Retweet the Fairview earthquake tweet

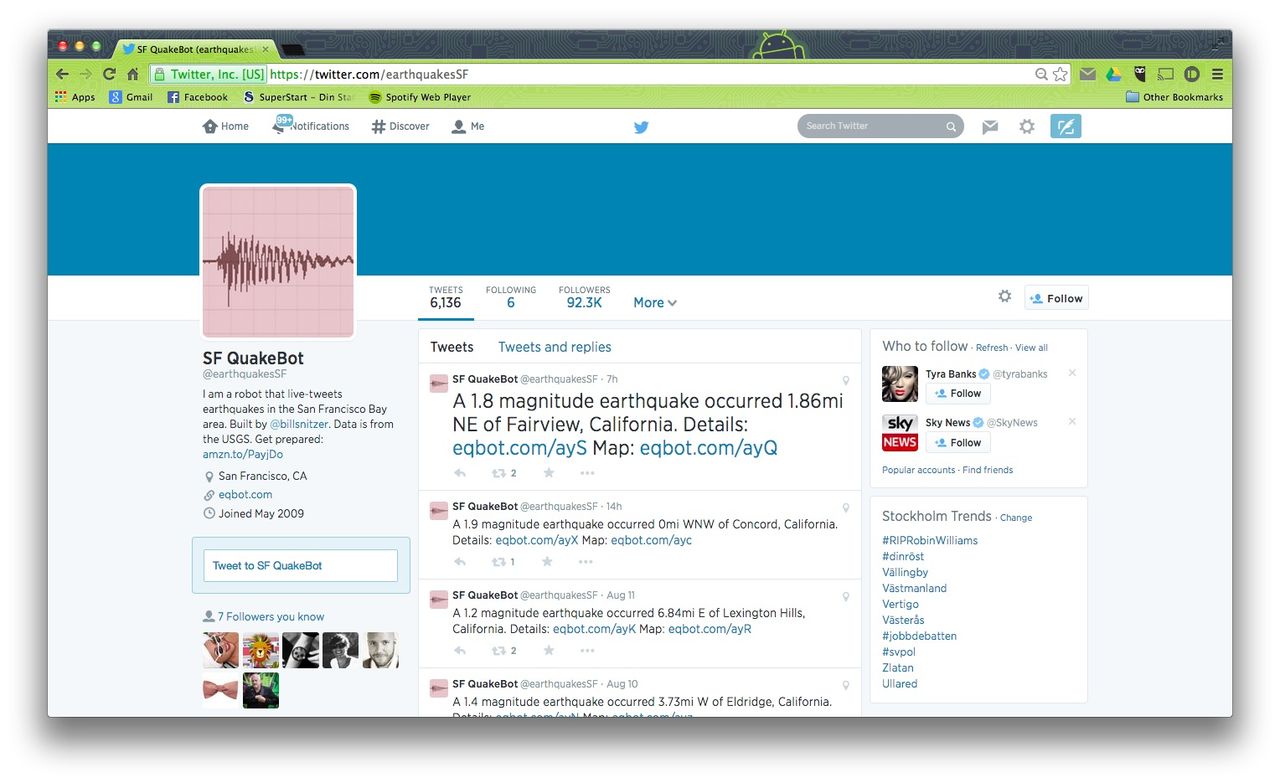[x=499, y=473]
